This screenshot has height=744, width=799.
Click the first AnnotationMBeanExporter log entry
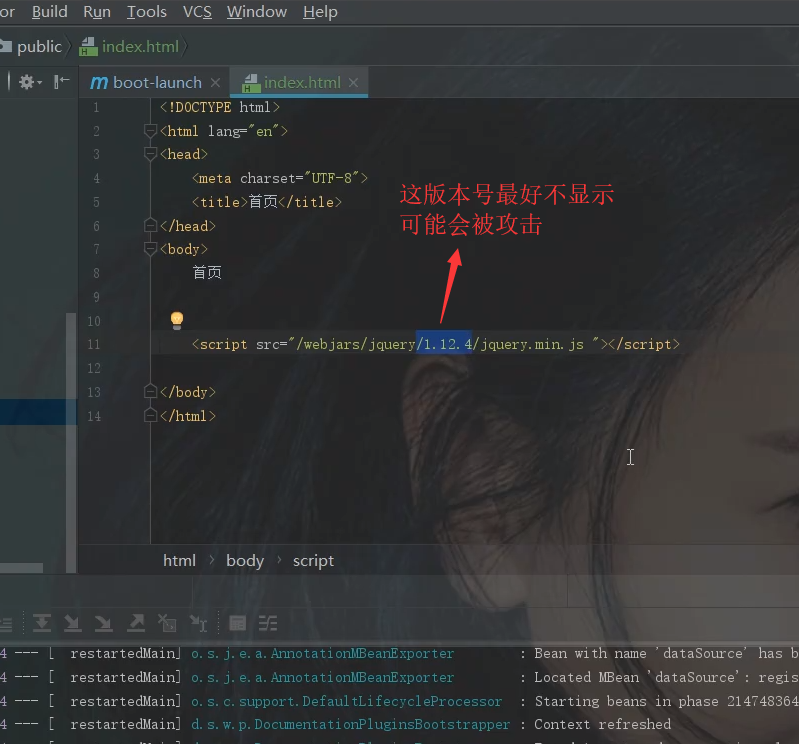[x=323, y=653]
